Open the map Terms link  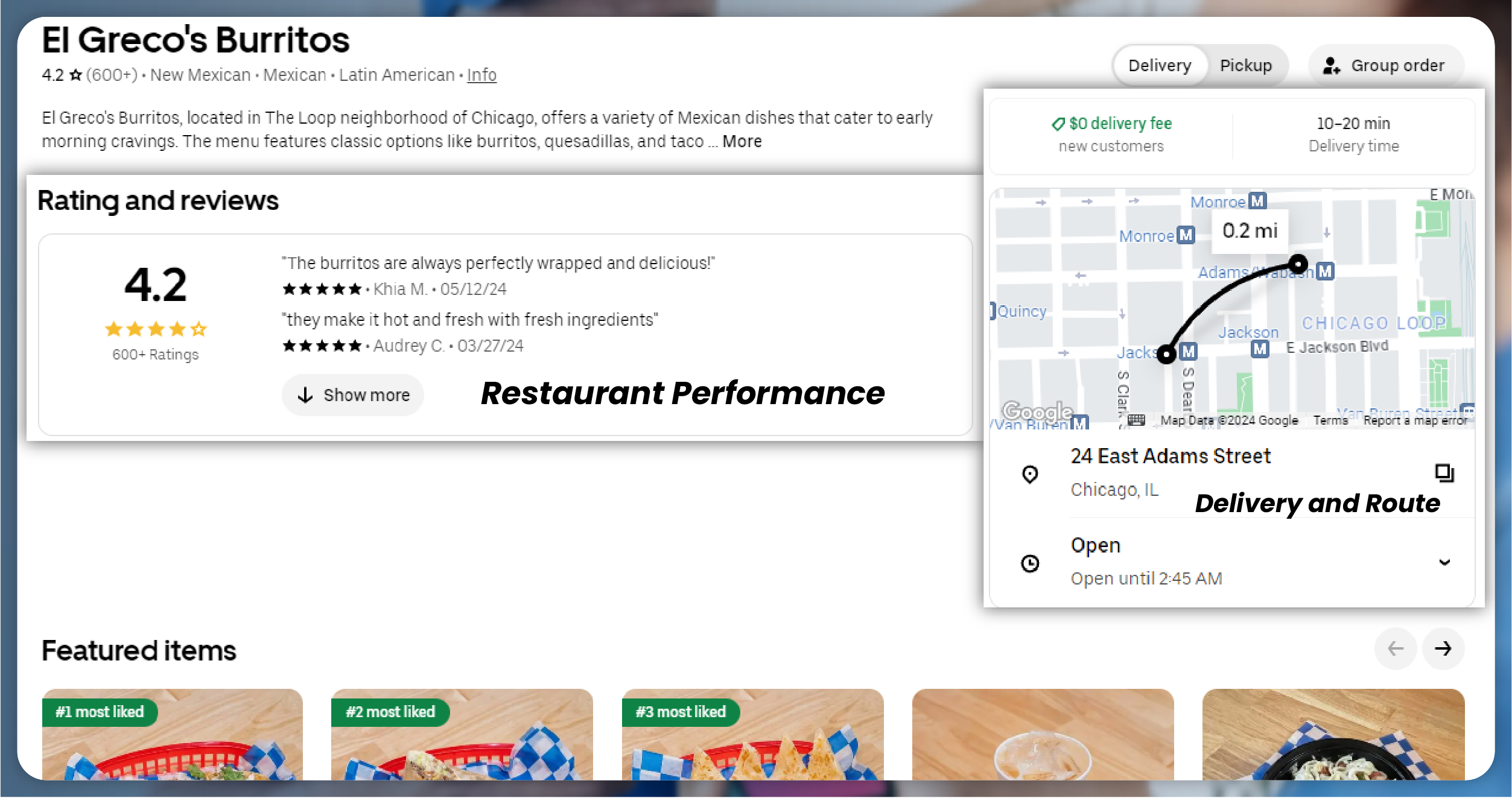coord(1330,420)
